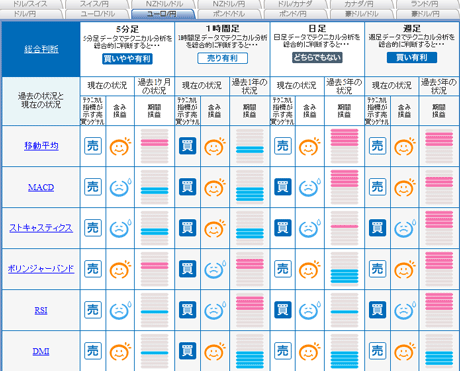Click the 買いやや有利 button under 5分足

(x=127, y=59)
